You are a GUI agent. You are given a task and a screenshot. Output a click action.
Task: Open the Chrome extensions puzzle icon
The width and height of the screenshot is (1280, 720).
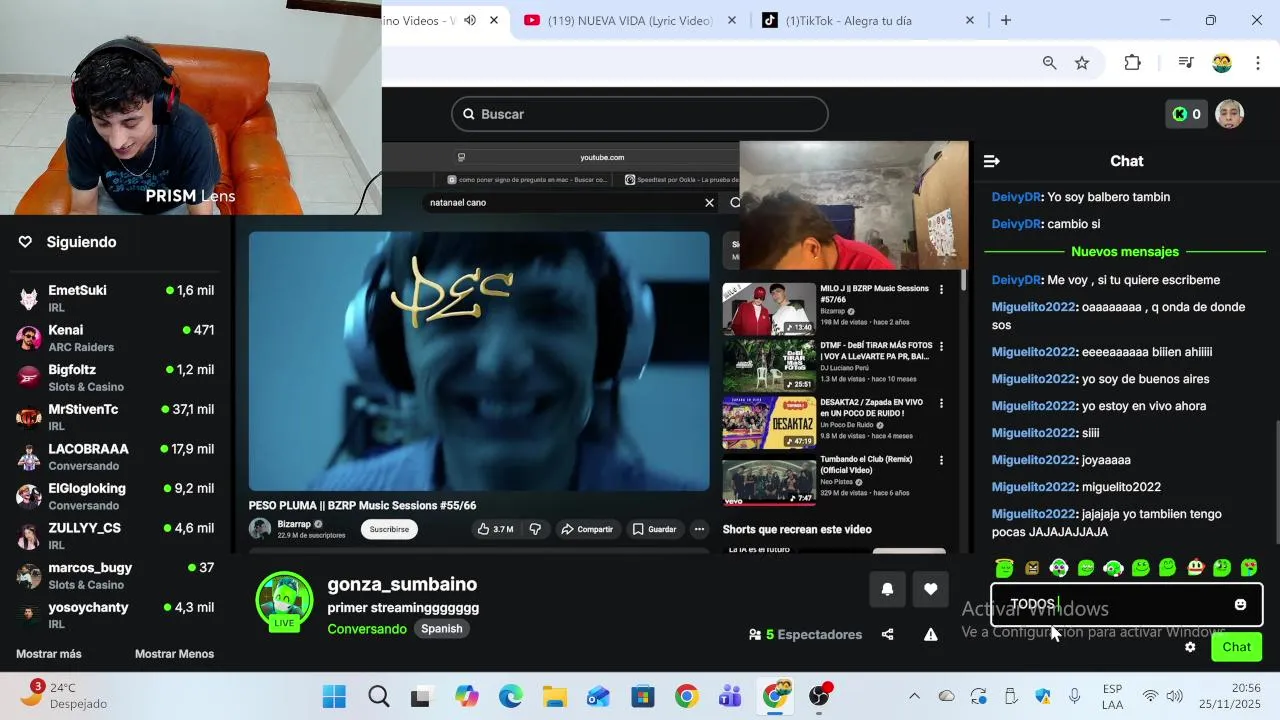1132,63
